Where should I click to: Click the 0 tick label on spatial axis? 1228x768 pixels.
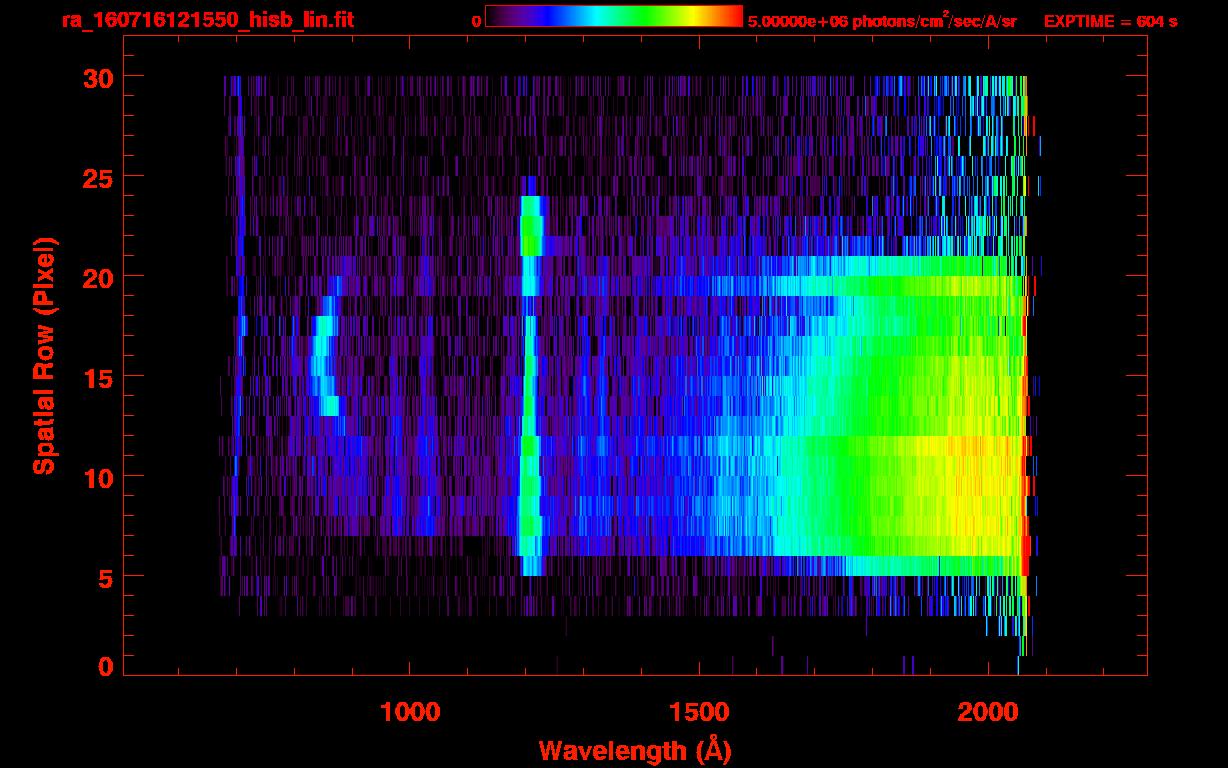point(103,667)
